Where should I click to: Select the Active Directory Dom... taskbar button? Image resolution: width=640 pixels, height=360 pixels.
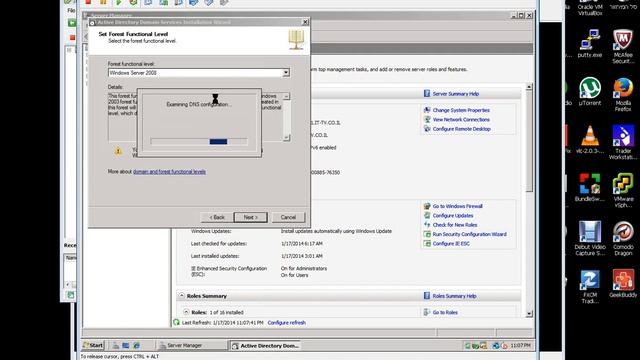click(265, 346)
